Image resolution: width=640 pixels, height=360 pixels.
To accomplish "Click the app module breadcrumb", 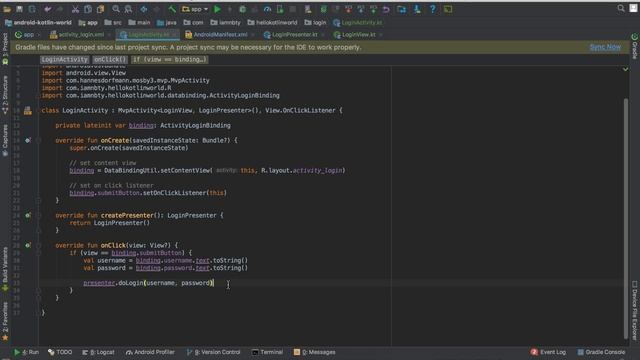I will point(88,22).
